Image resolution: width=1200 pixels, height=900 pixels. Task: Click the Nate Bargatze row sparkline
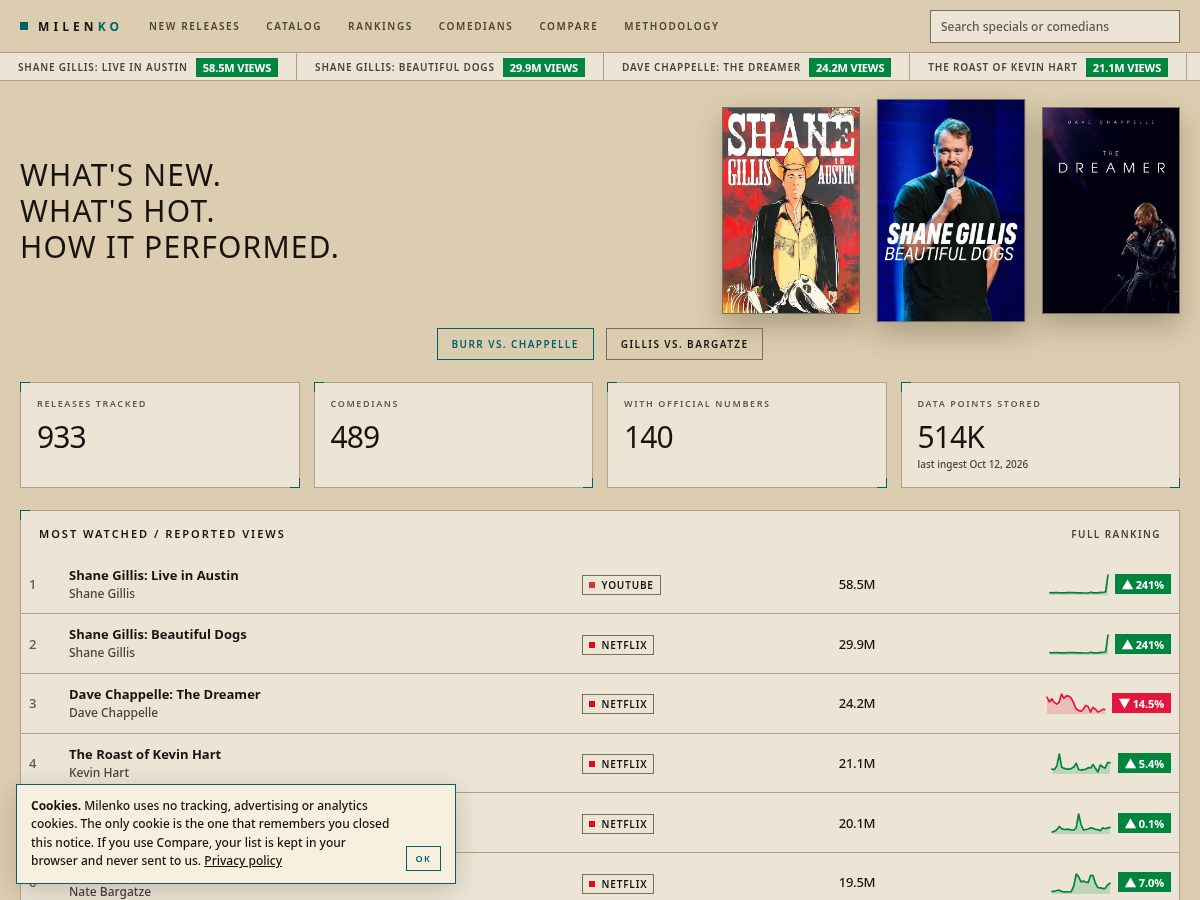[x=1081, y=883]
